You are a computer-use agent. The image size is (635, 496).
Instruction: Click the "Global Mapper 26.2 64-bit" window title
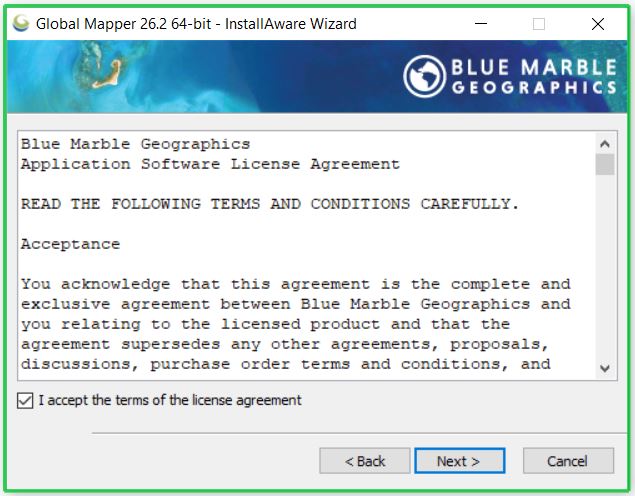point(195,23)
